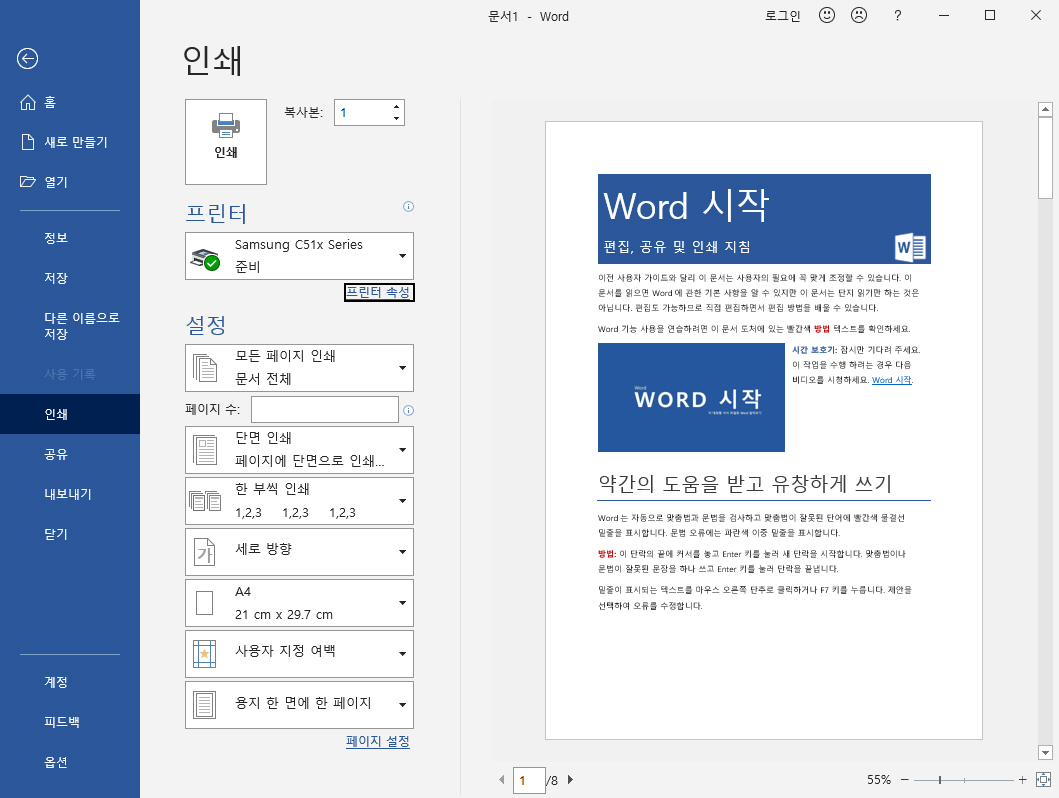The width and height of the screenshot is (1059, 798).
Task: Increase copies with the up spinner arrow
Action: [396, 107]
